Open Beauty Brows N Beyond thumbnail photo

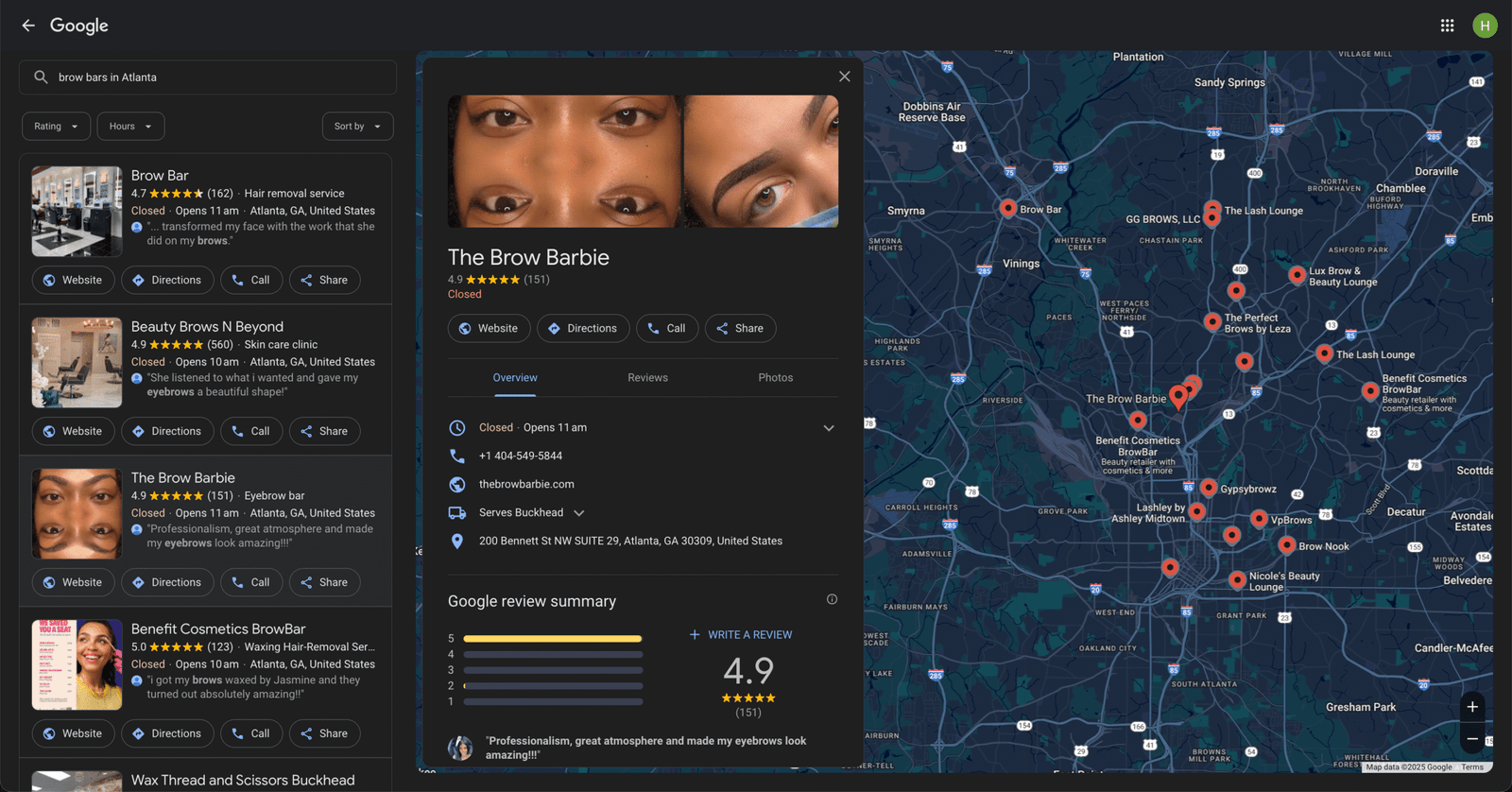click(77, 363)
